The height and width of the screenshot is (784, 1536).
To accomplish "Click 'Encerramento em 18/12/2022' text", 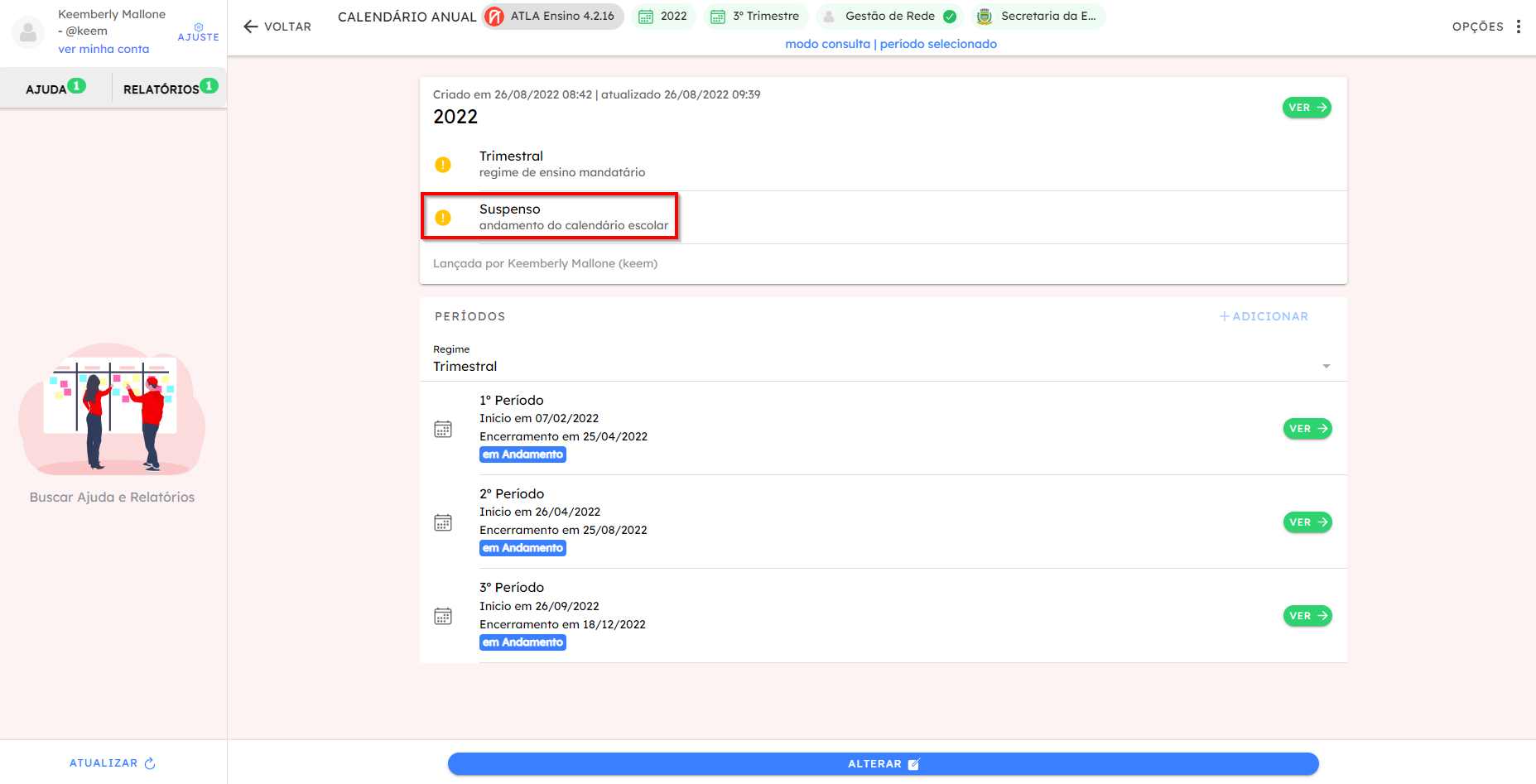I will point(562,624).
